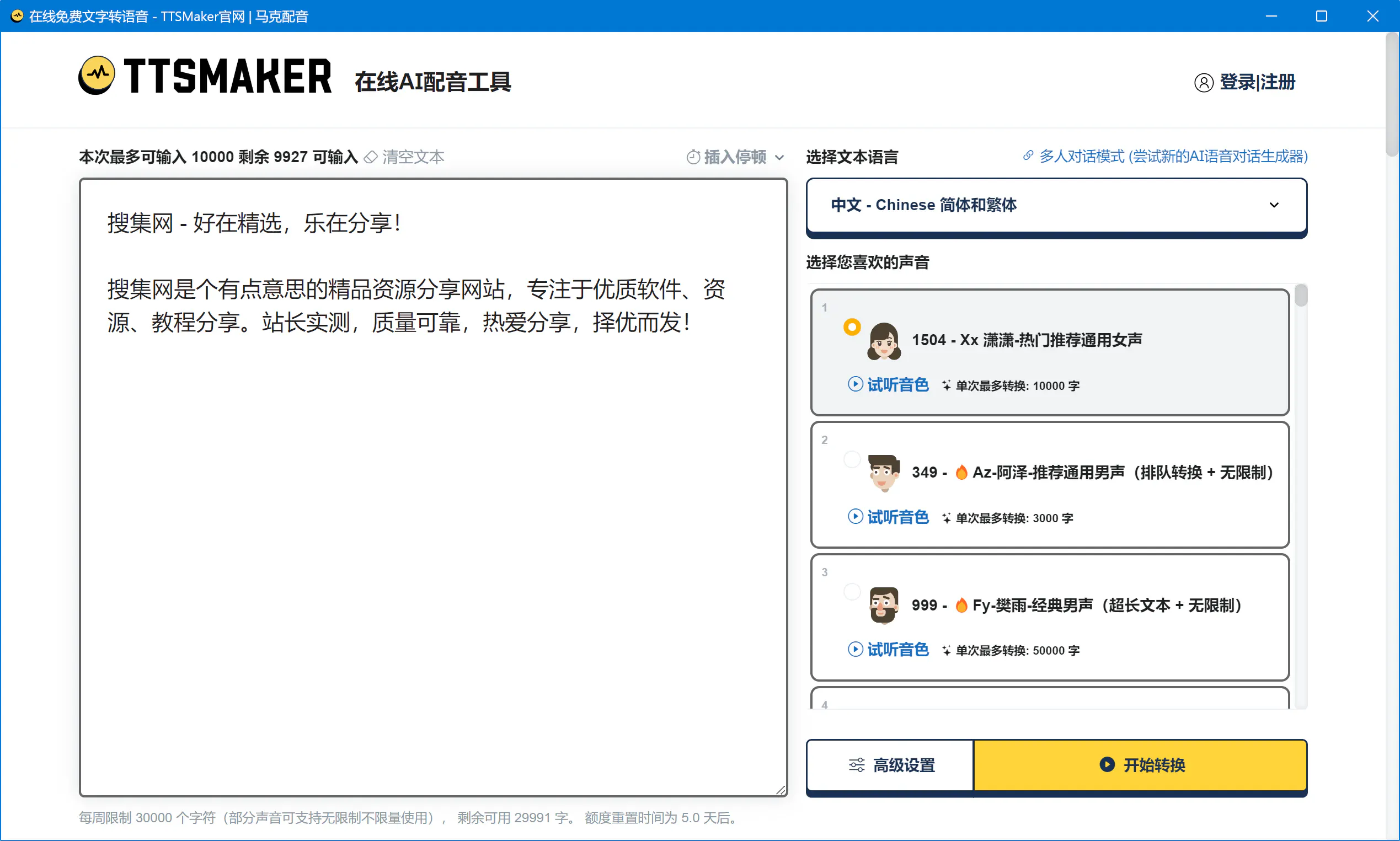Click the sliders icon in 高级设置
1400x841 pixels.
click(857, 765)
